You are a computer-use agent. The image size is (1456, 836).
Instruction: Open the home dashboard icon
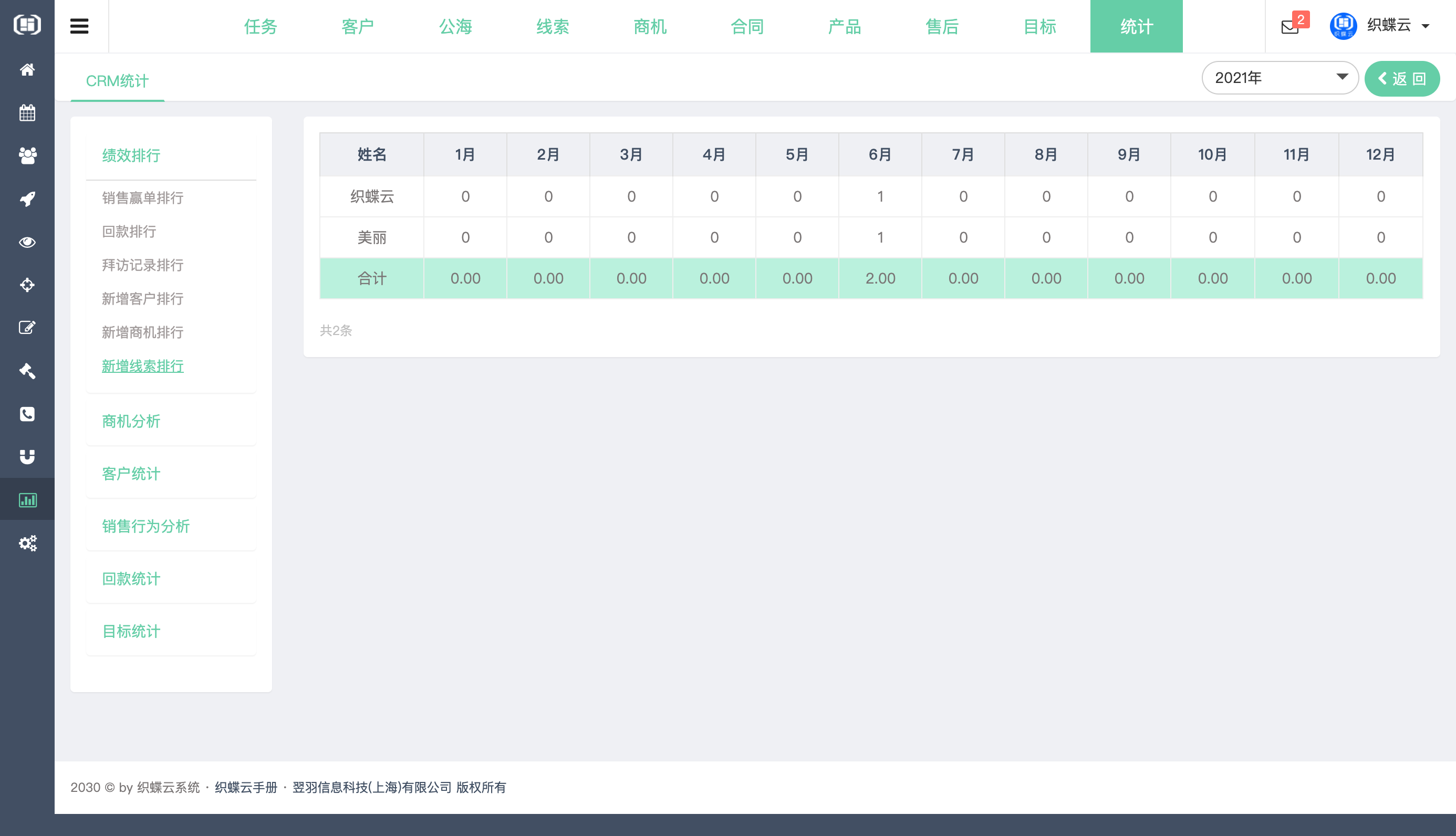point(27,69)
